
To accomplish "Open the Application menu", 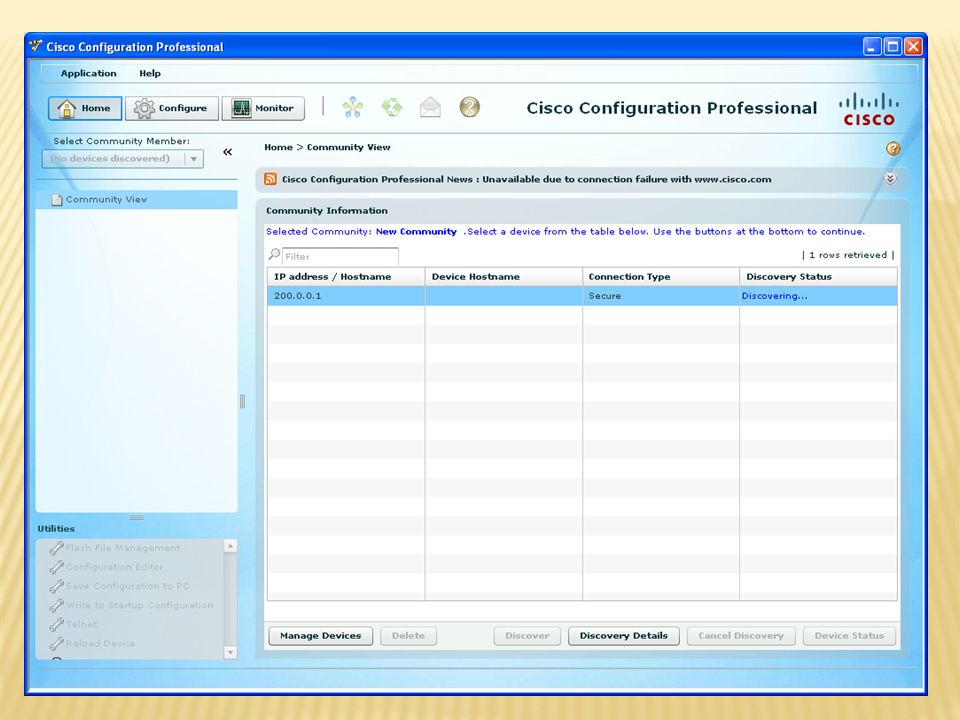I will pos(89,73).
